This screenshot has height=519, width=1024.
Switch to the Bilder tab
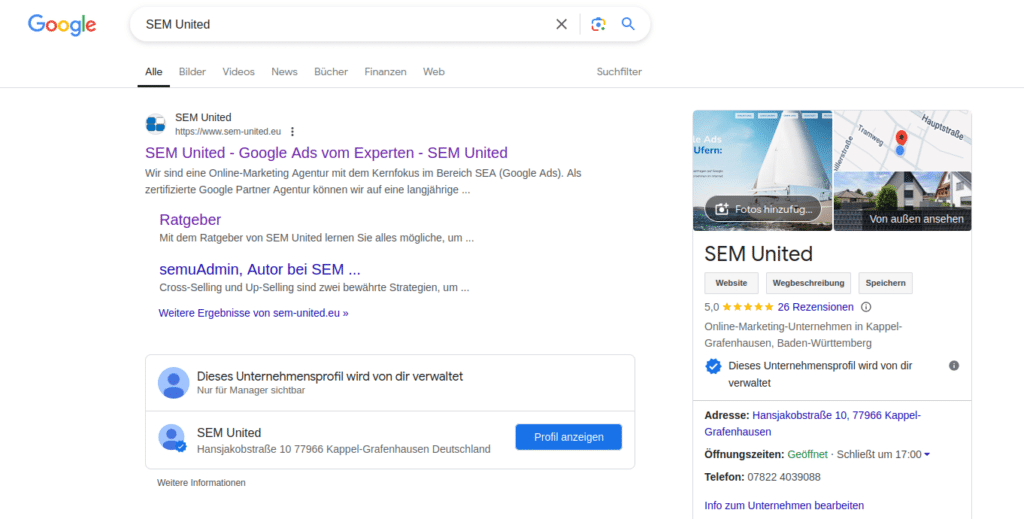click(192, 72)
